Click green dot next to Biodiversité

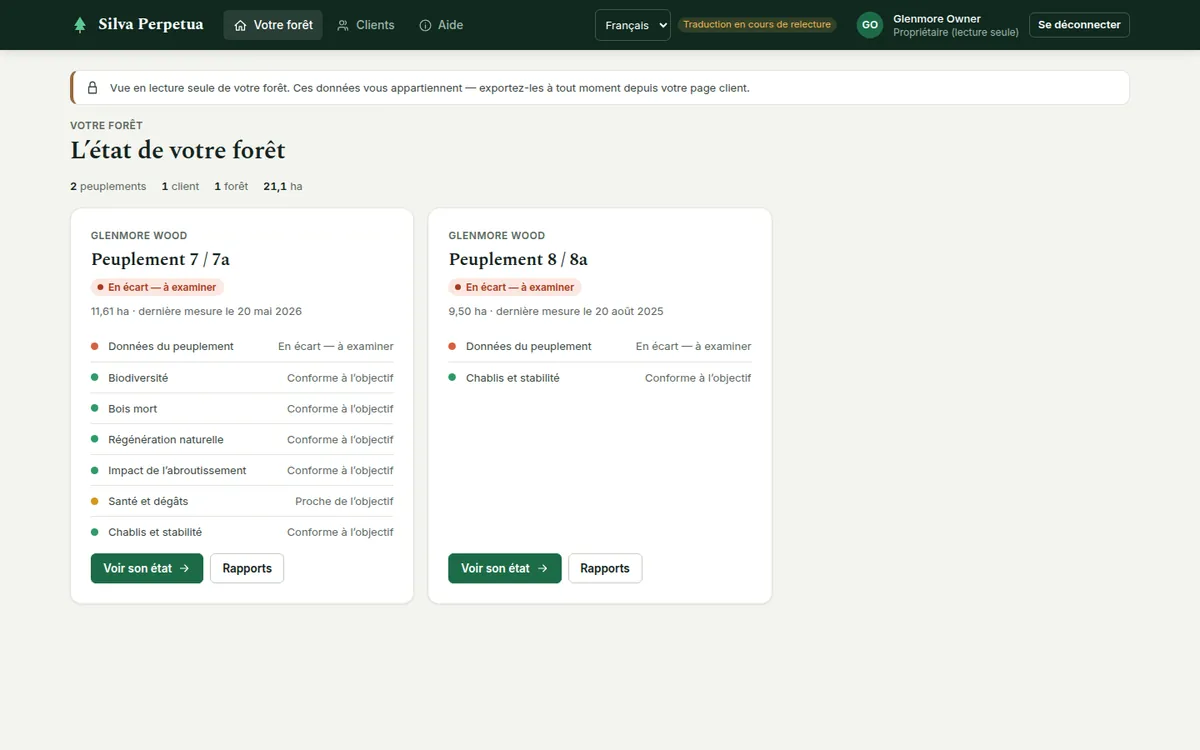click(95, 377)
